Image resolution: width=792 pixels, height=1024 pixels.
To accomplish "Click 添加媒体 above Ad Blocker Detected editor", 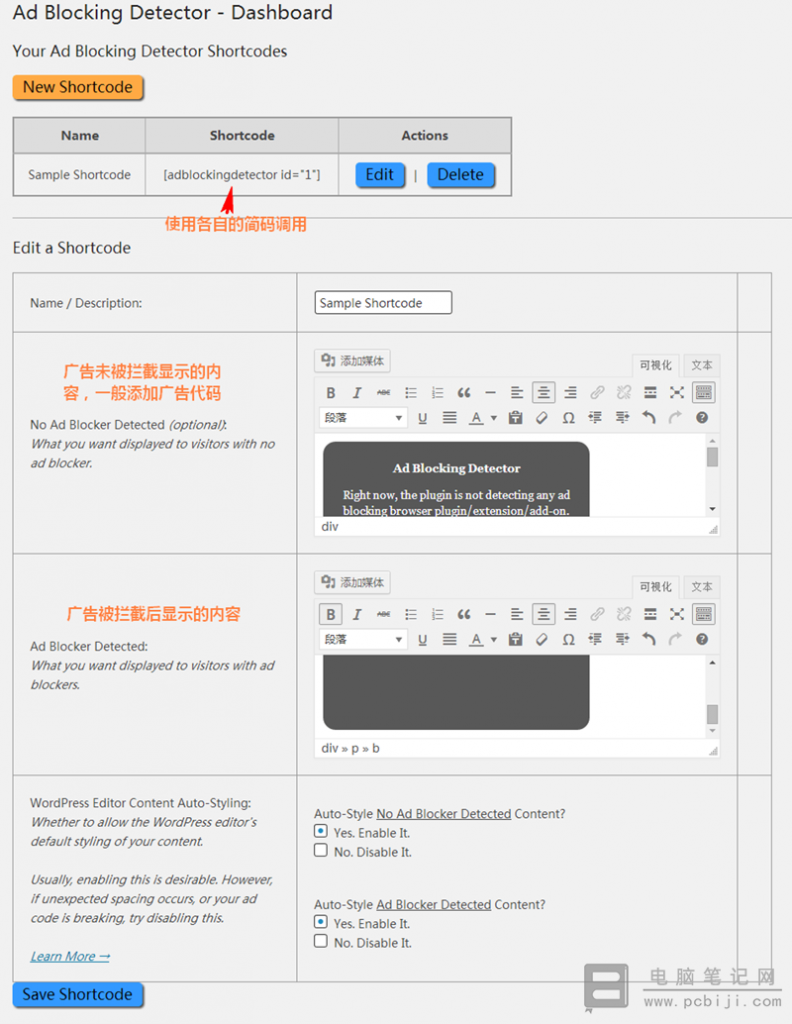I will coord(353,582).
